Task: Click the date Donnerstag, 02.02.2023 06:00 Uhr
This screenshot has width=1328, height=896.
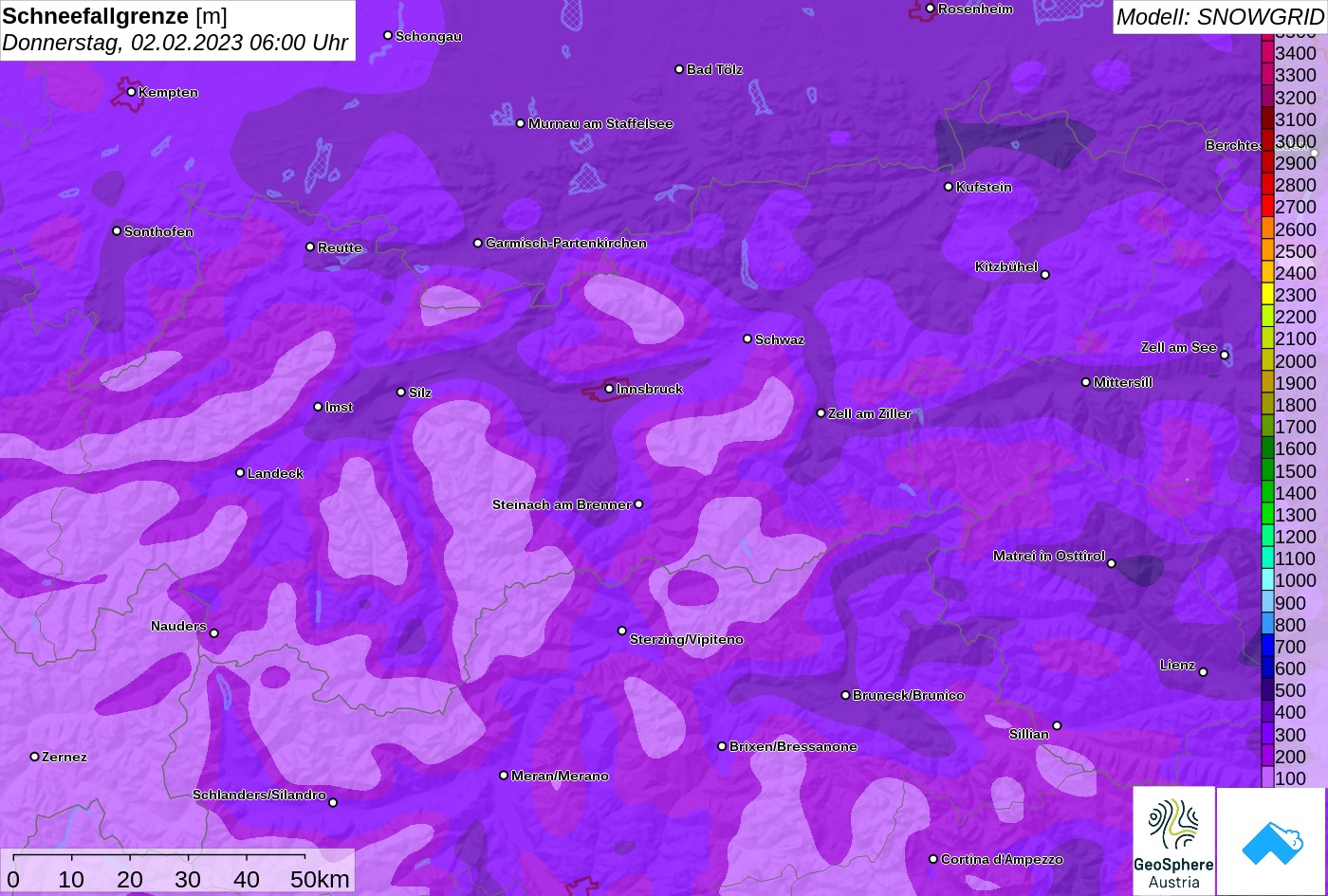Action: pyautogui.click(x=175, y=43)
